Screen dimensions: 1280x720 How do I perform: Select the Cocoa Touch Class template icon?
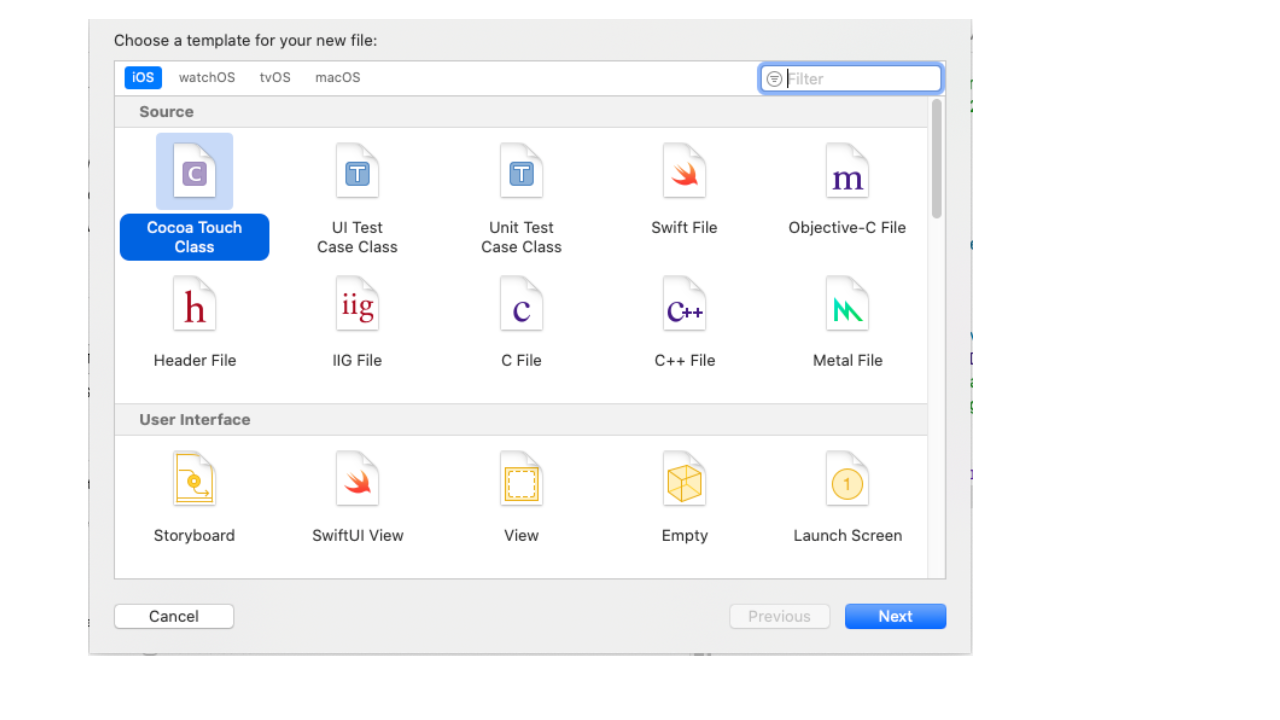point(194,172)
